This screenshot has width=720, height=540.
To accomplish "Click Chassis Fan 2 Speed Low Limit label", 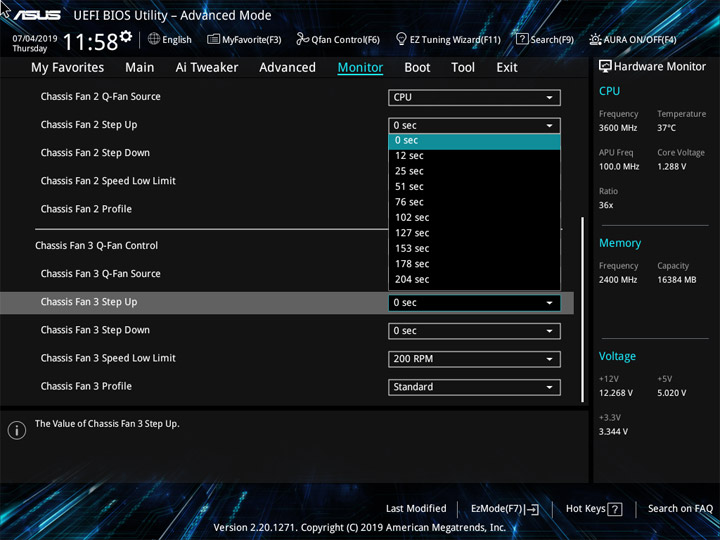I will pyautogui.click(x=108, y=181).
